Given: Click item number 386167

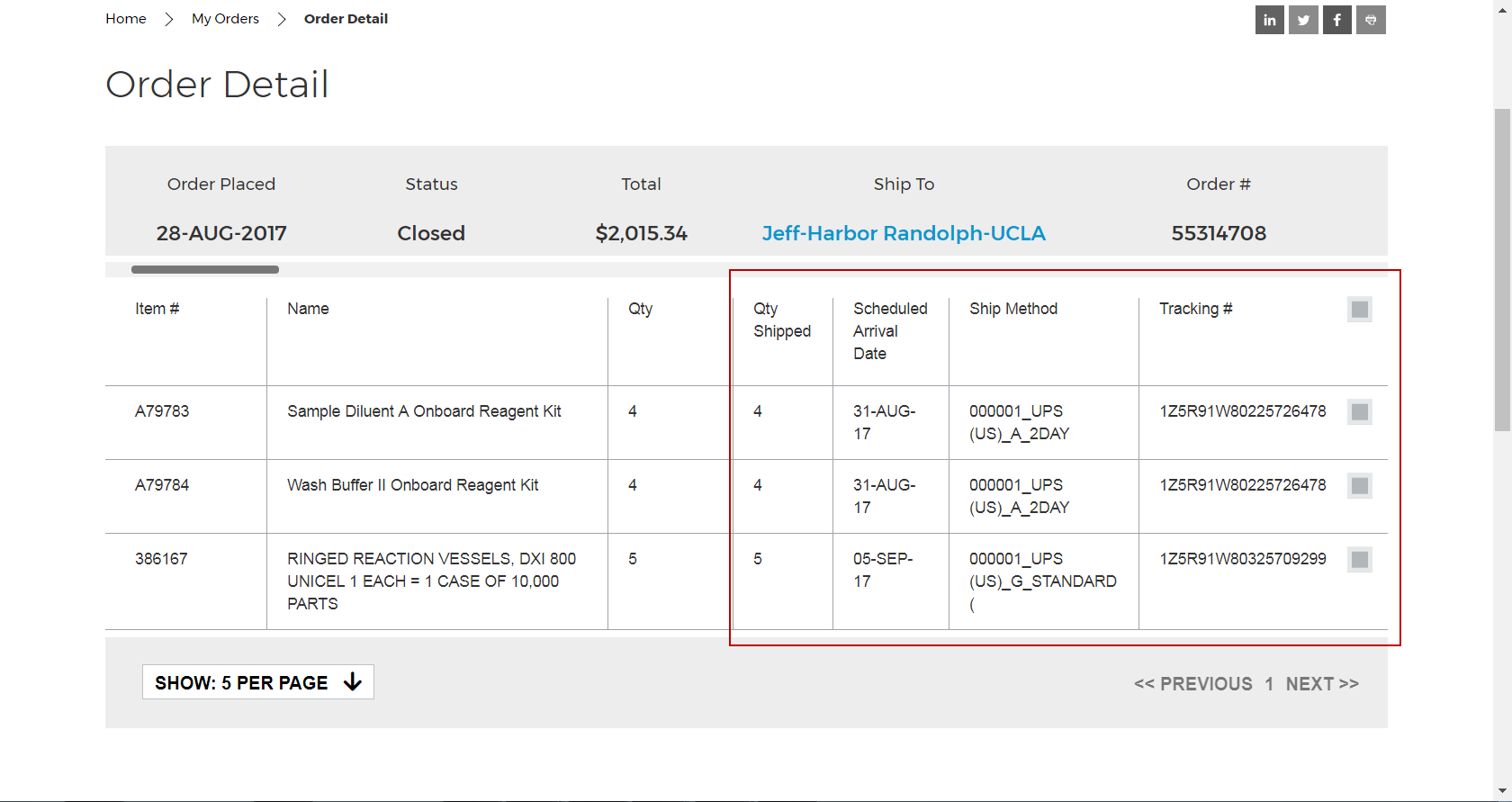Looking at the screenshot, I should coord(161,559).
